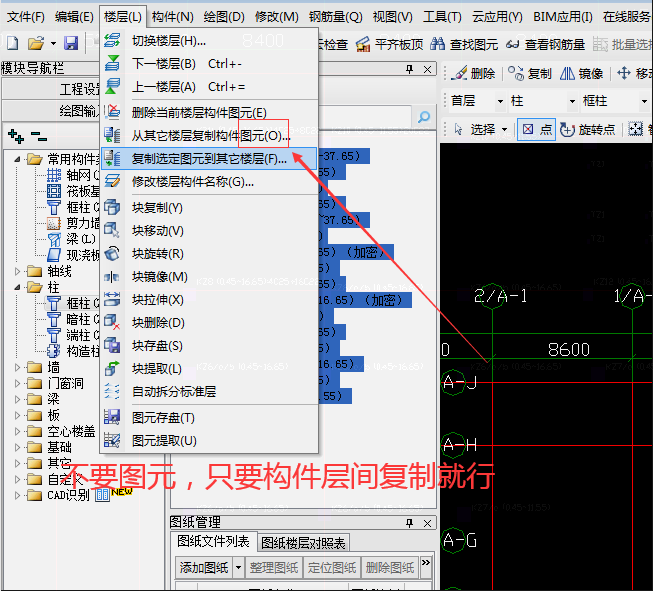Click the 整理图纸 button
Viewport: 653px width, 591px height.
[x=274, y=567]
